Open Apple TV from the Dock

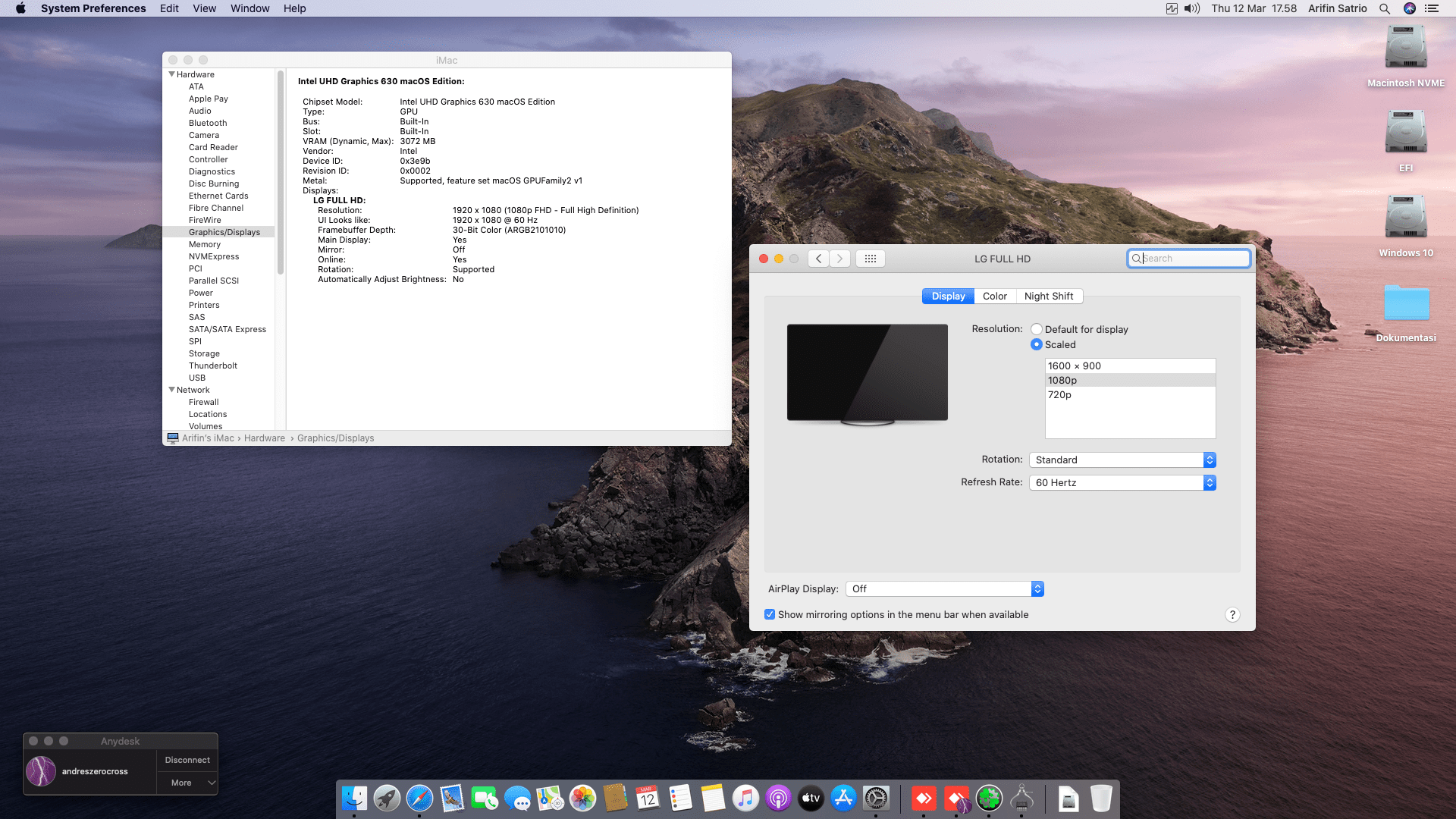pos(811,799)
